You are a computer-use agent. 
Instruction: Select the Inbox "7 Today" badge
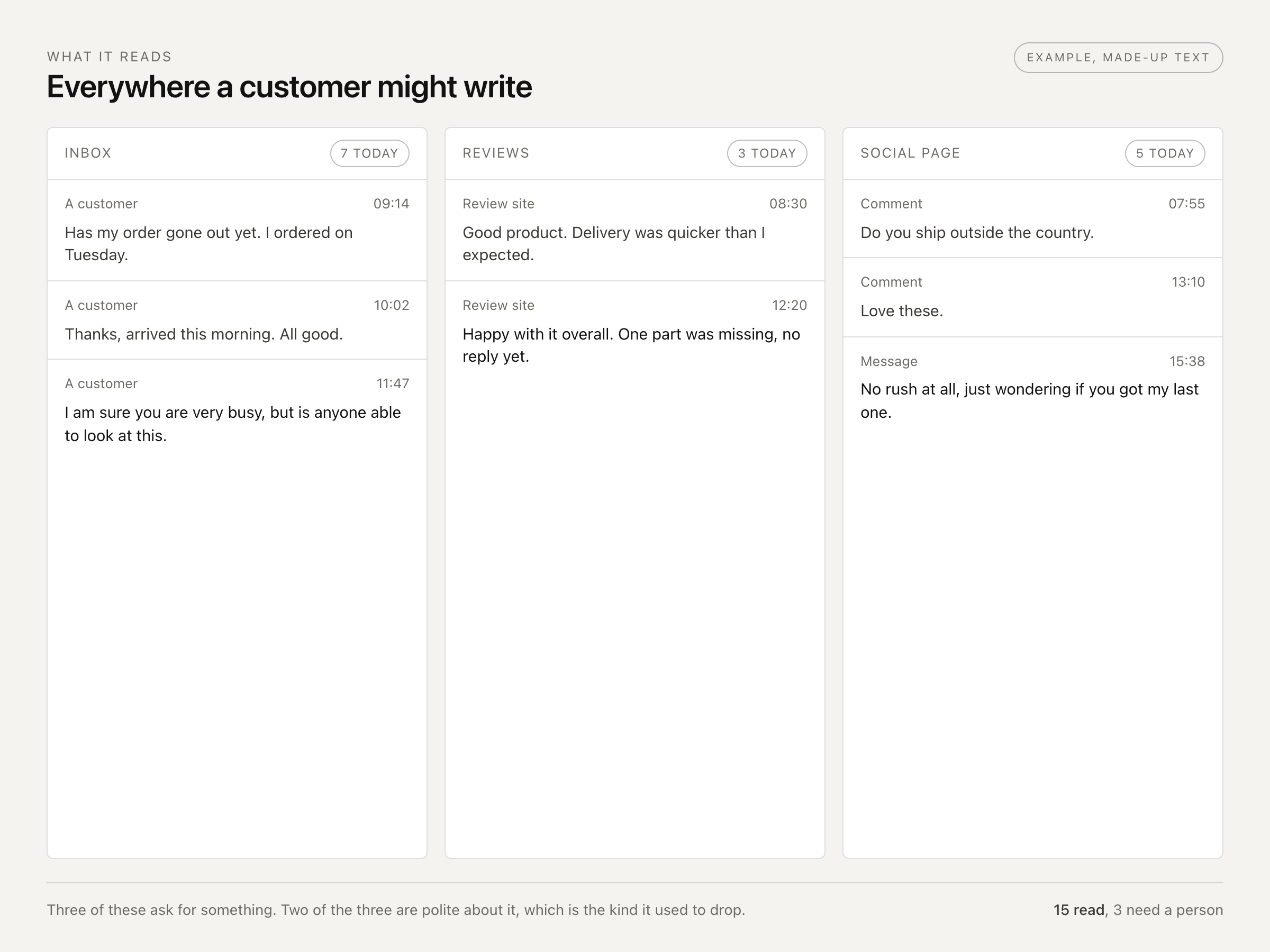(370, 153)
